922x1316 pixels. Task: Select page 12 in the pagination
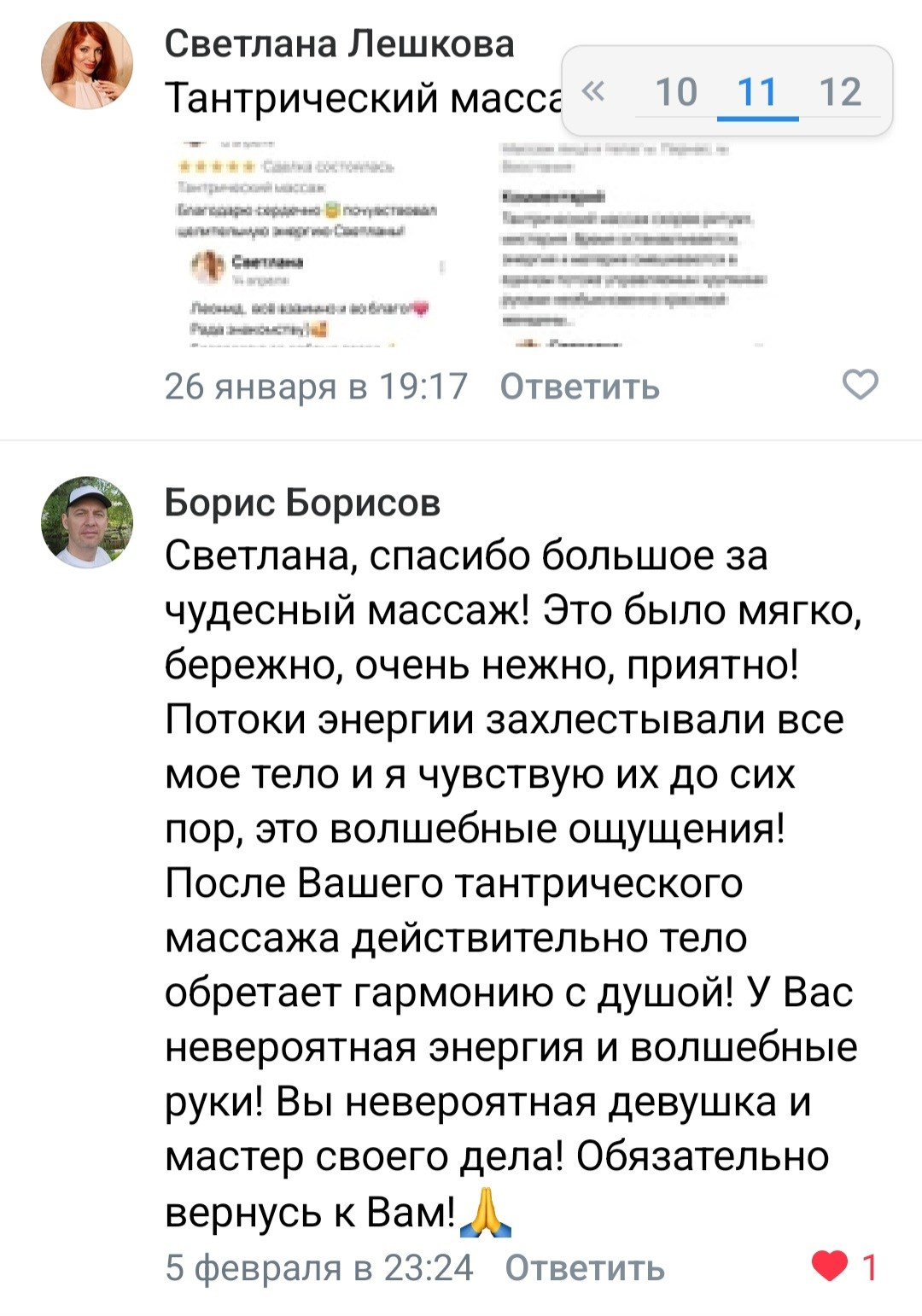[x=841, y=90]
